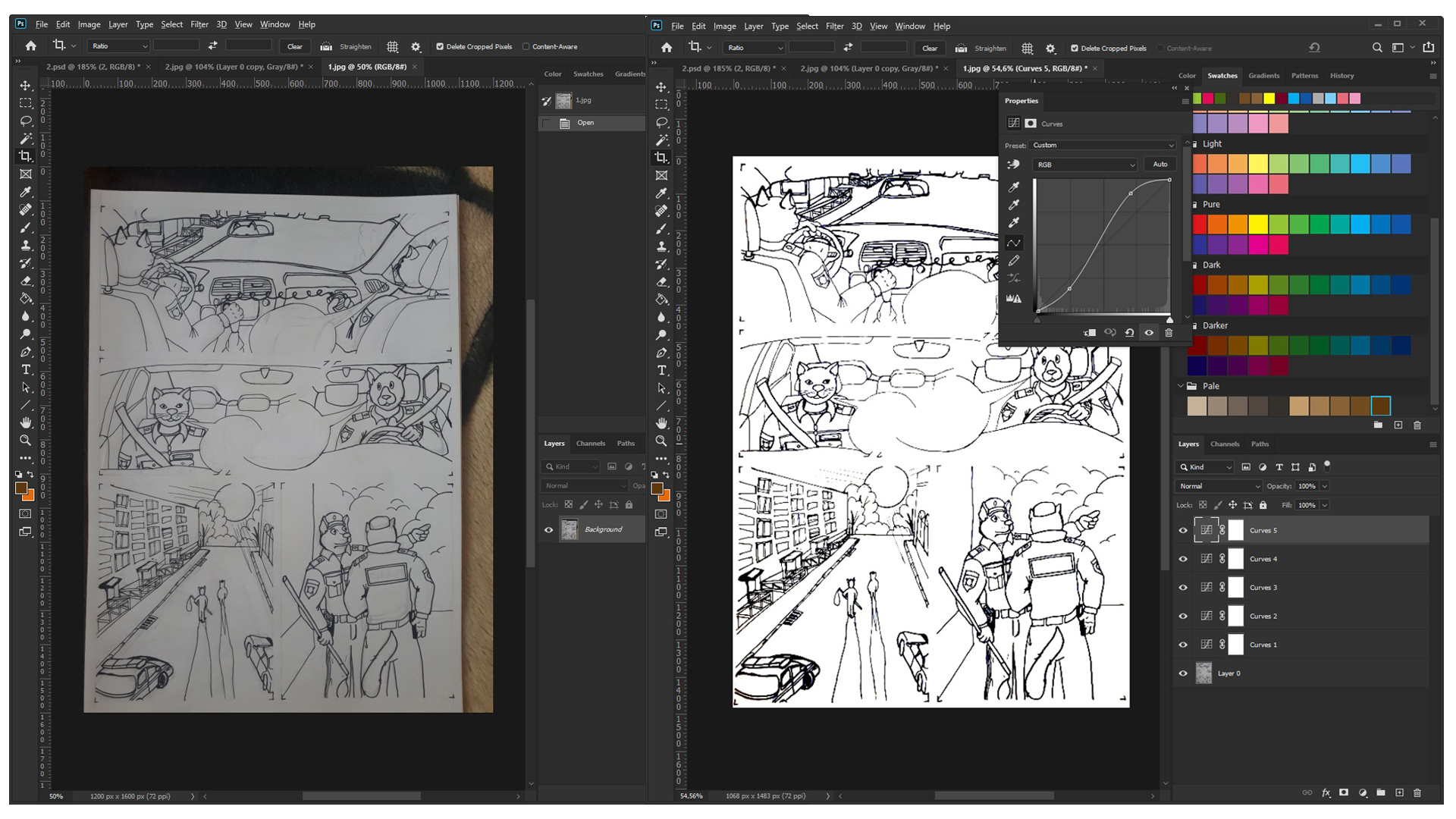Image resolution: width=1456 pixels, height=819 pixels.
Task: Hide the Curves 1 layer
Action: click(x=1183, y=645)
